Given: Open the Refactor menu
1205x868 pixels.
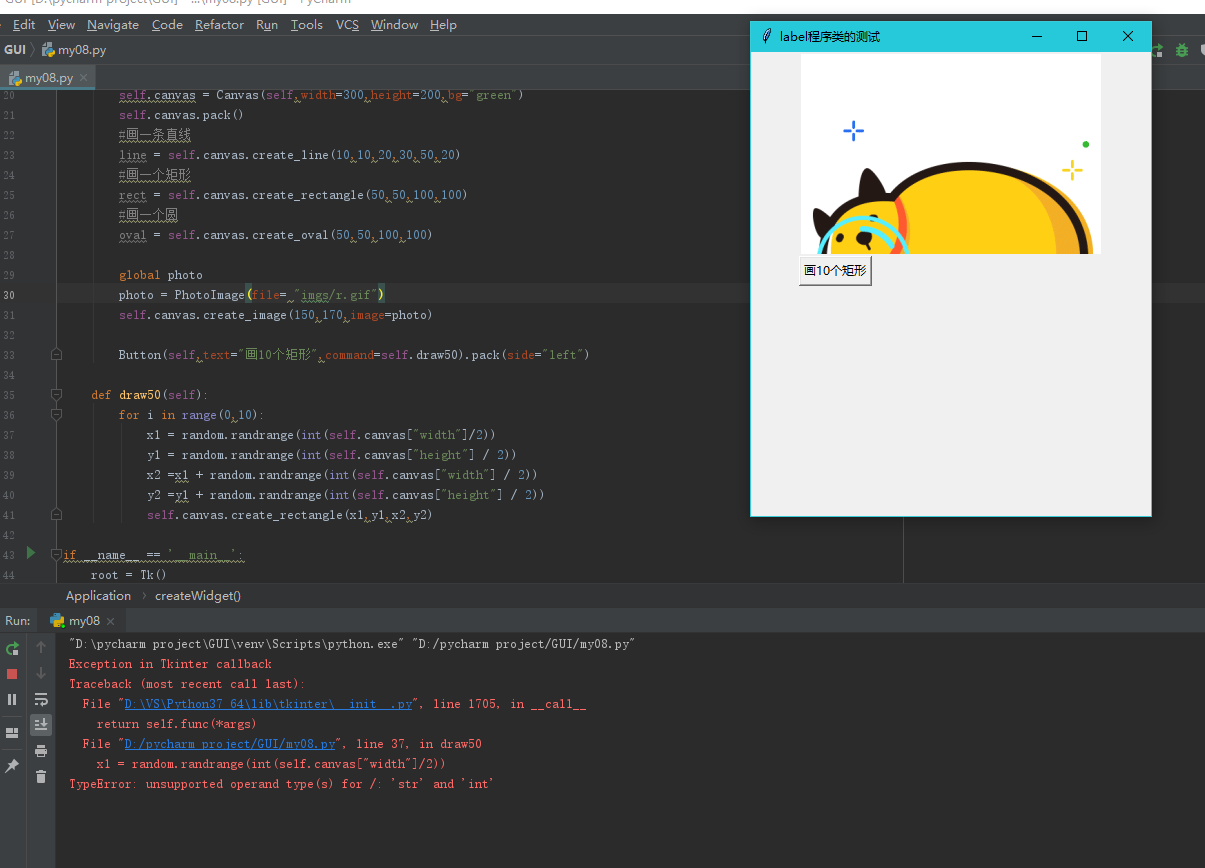Looking at the screenshot, I should [x=219, y=25].
